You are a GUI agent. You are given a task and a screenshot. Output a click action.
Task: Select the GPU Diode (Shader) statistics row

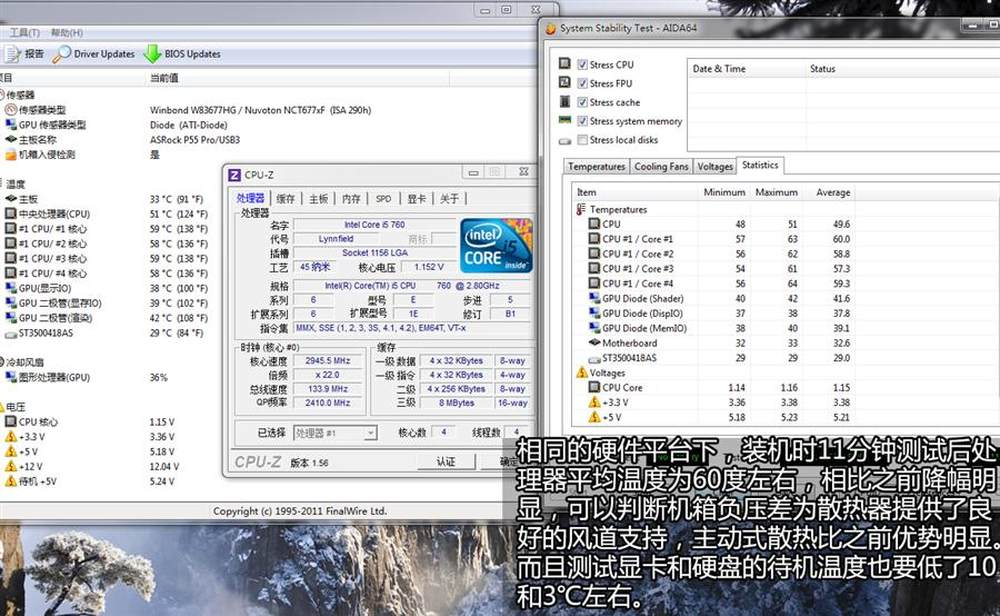pos(713,298)
